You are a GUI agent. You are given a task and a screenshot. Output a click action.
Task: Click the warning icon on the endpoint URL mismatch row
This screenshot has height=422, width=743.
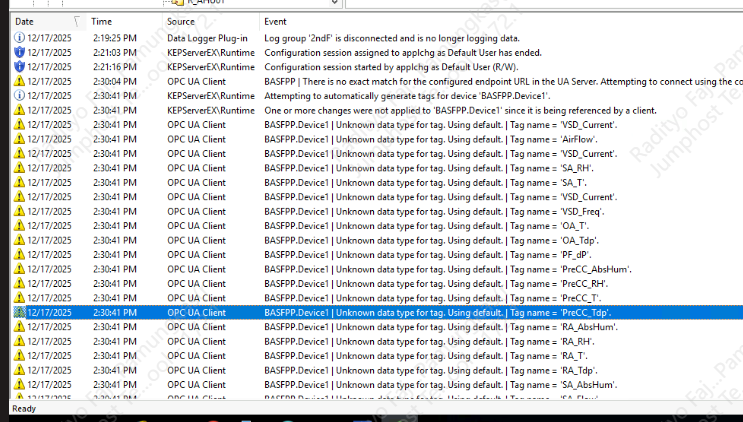pyautogui.click(x=19, y=81)
